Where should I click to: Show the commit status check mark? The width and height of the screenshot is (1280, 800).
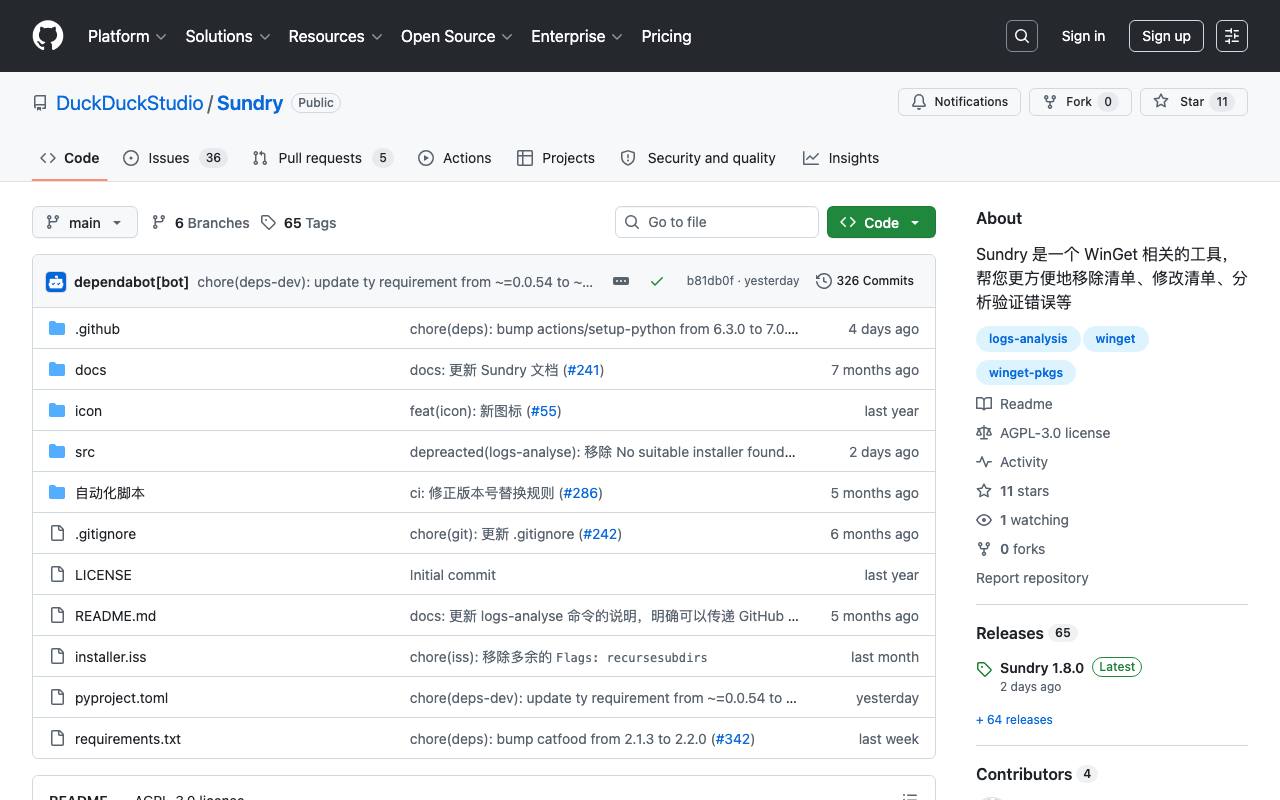pos(657,281)
